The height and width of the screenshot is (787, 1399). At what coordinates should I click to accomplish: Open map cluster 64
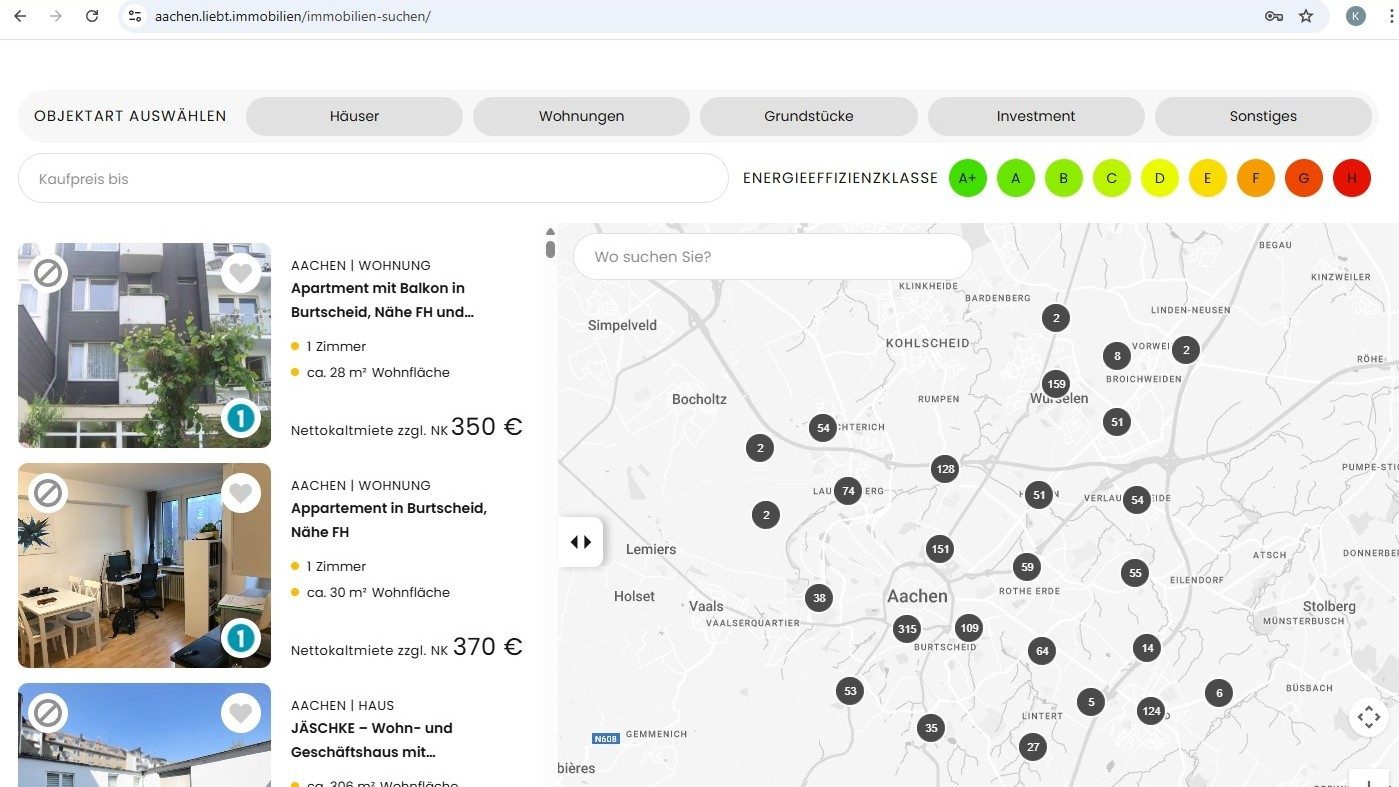[1042, 650]
